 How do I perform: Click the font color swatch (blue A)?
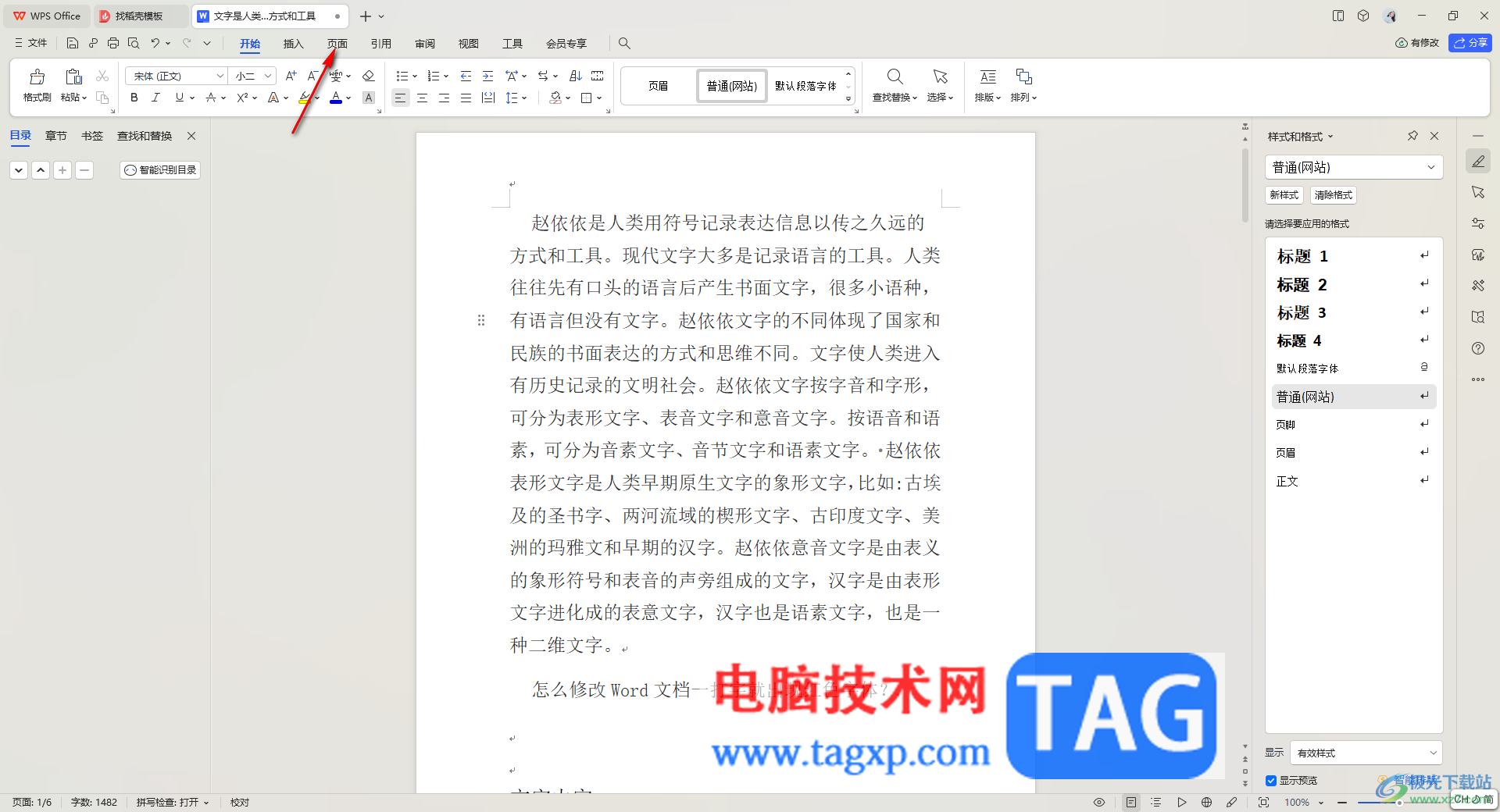pos(336,98)
